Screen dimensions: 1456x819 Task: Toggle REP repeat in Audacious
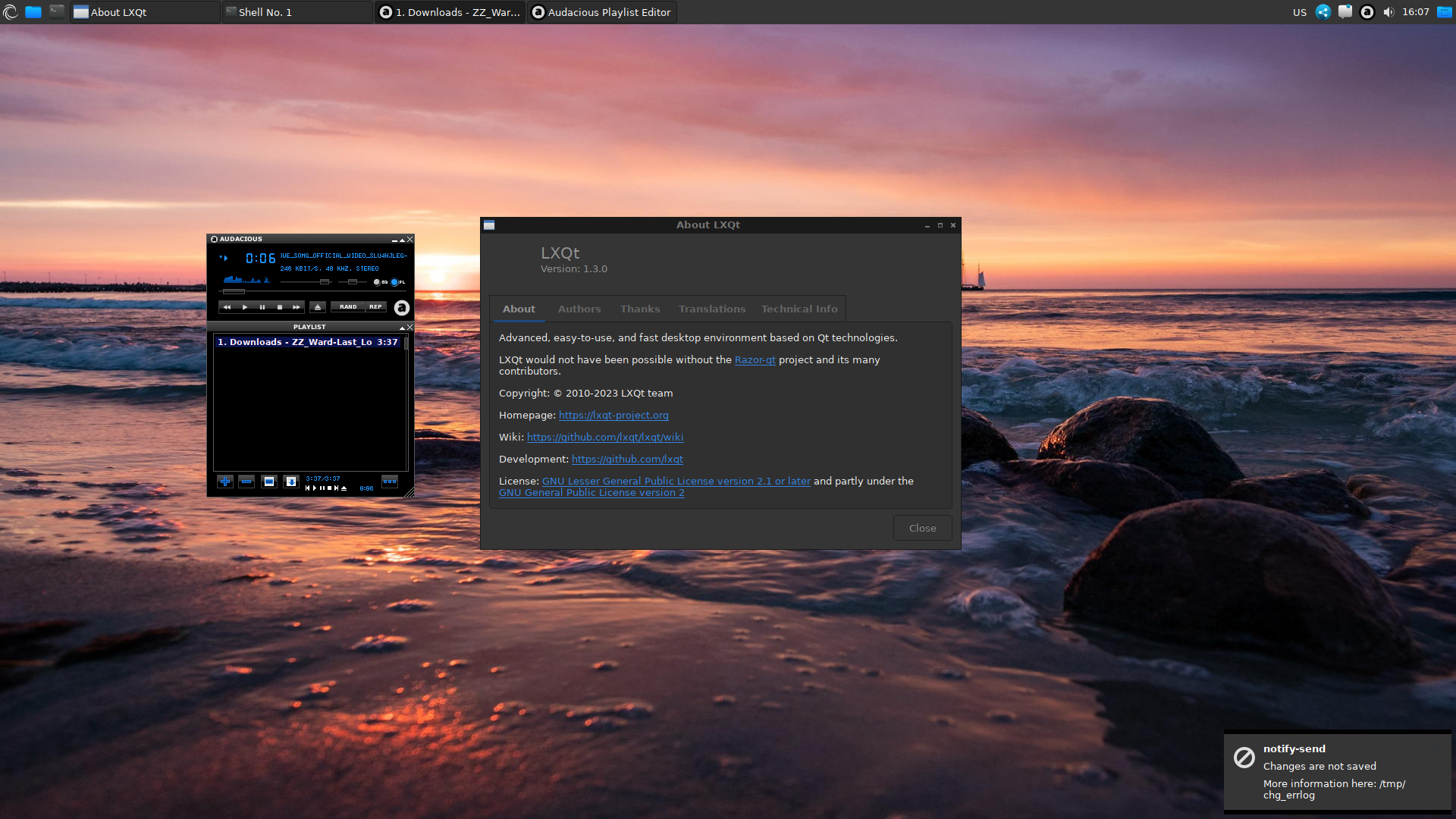[x=376, y=307]
